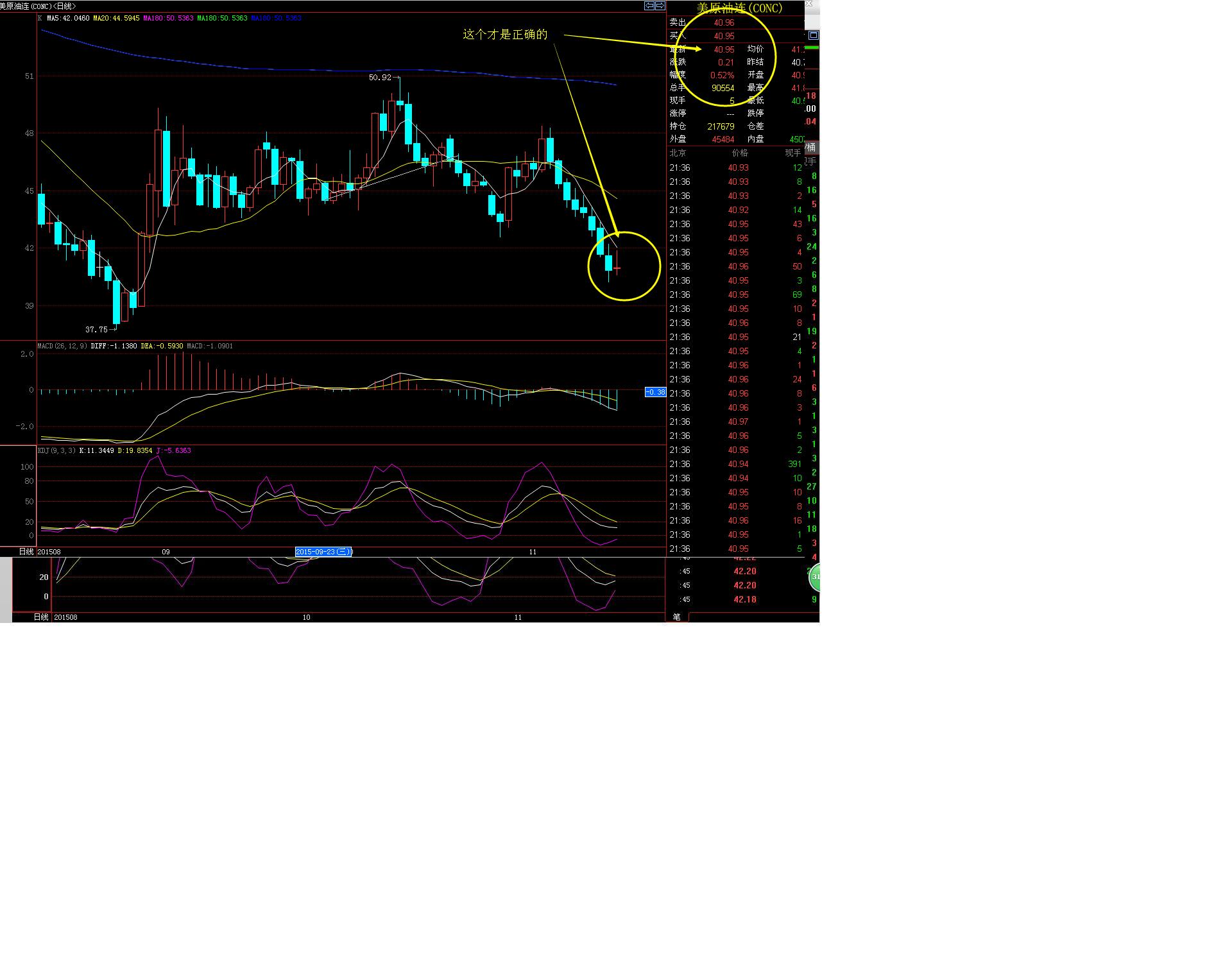
Task: Click the previous contract left-arrow icon
Action: [649, 6]
